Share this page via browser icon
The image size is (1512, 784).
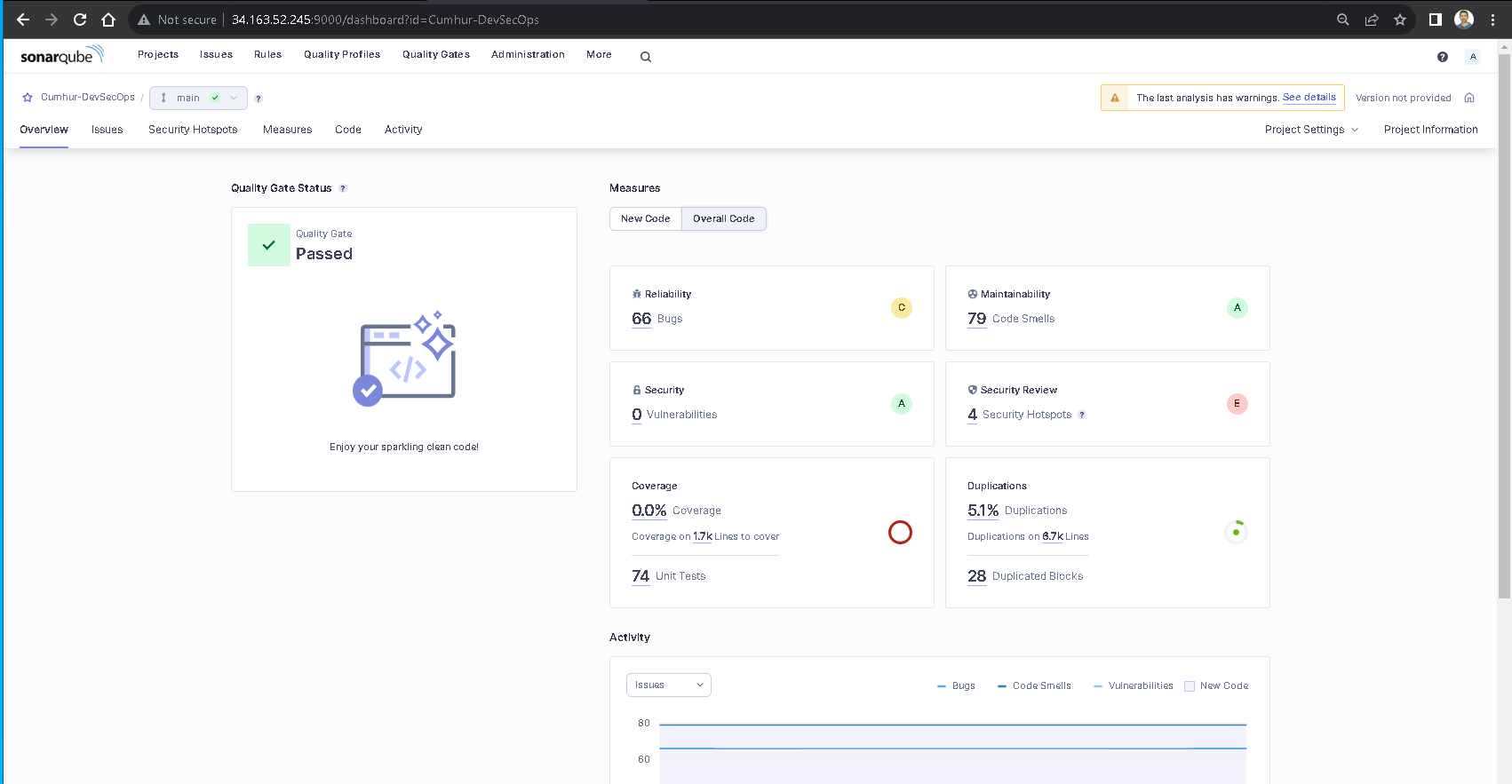(x=1372, y=20)
